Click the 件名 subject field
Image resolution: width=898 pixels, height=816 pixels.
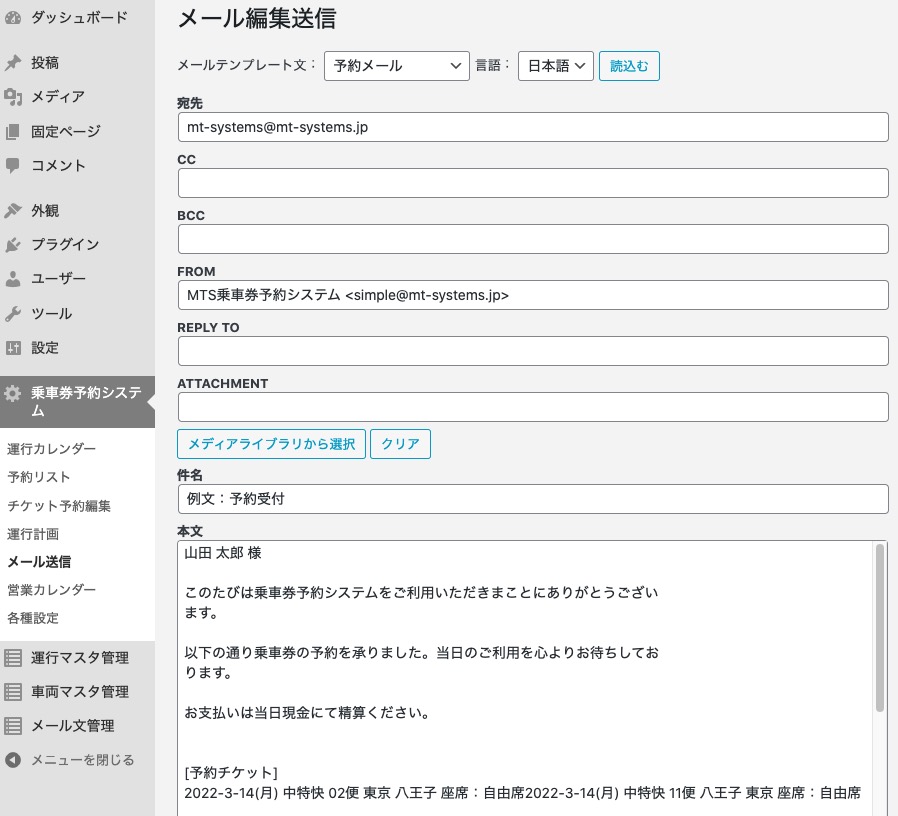coord(533,499)
